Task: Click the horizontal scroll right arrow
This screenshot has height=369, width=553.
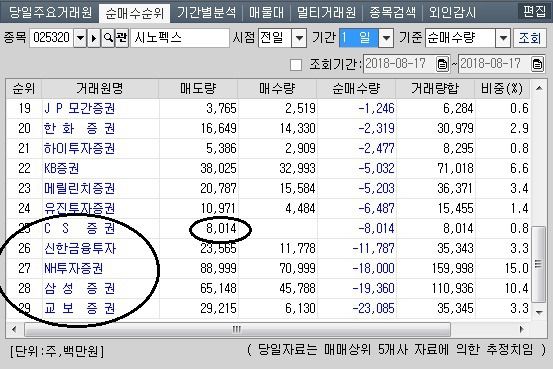Action: (x=521, y=330)
